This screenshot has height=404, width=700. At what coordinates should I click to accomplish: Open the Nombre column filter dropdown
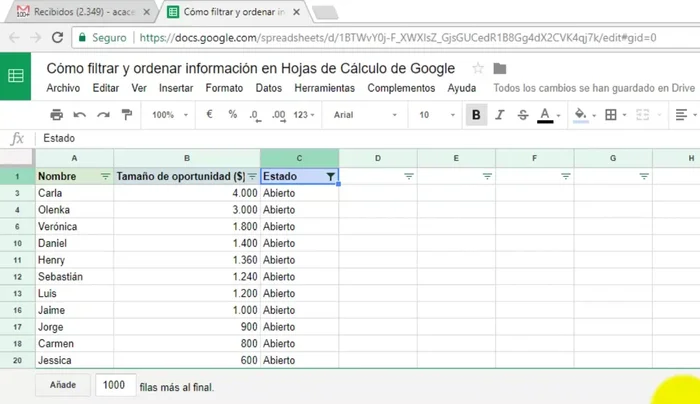coord(105,176)
